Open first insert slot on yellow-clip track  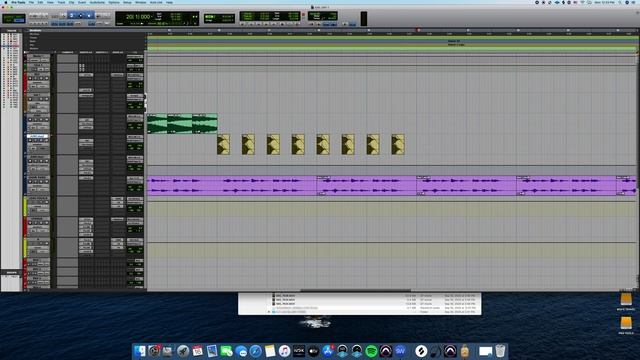(x=86, y=140)
